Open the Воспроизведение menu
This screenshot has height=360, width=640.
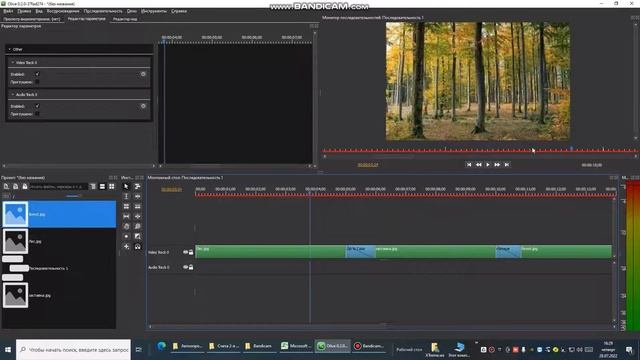click(63, 11)
